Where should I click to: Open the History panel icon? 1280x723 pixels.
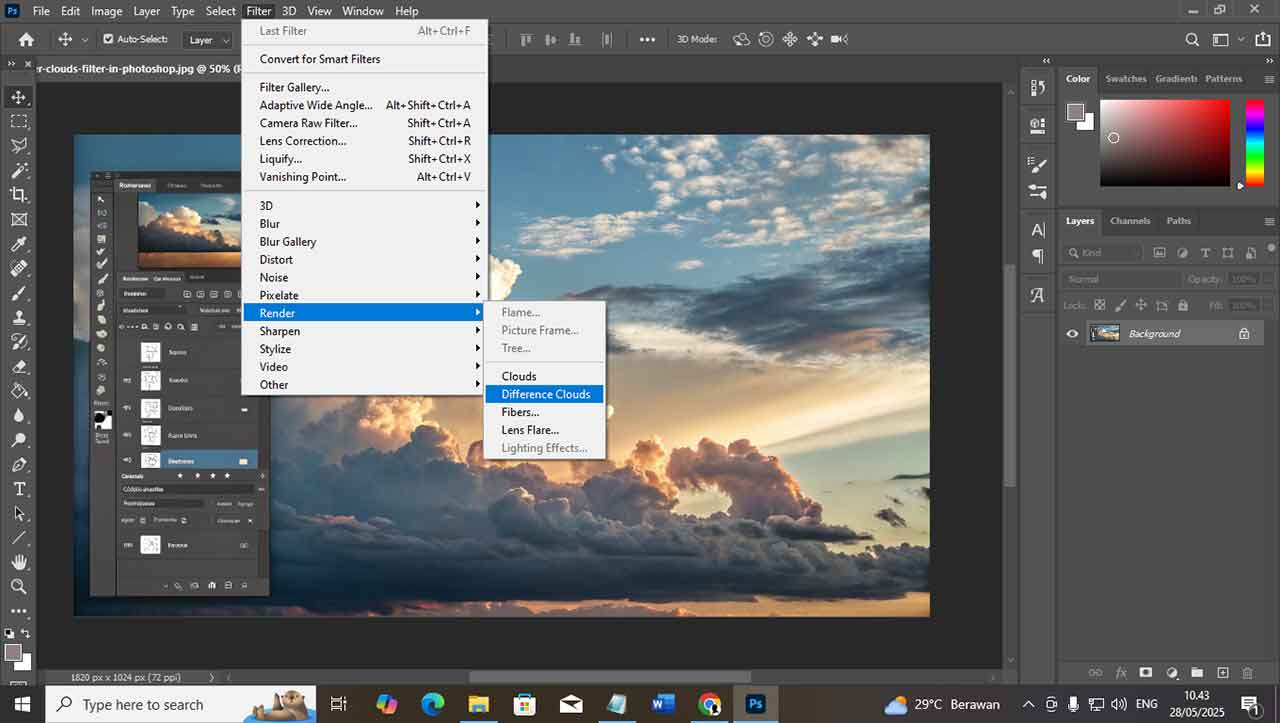[1037, 88]
